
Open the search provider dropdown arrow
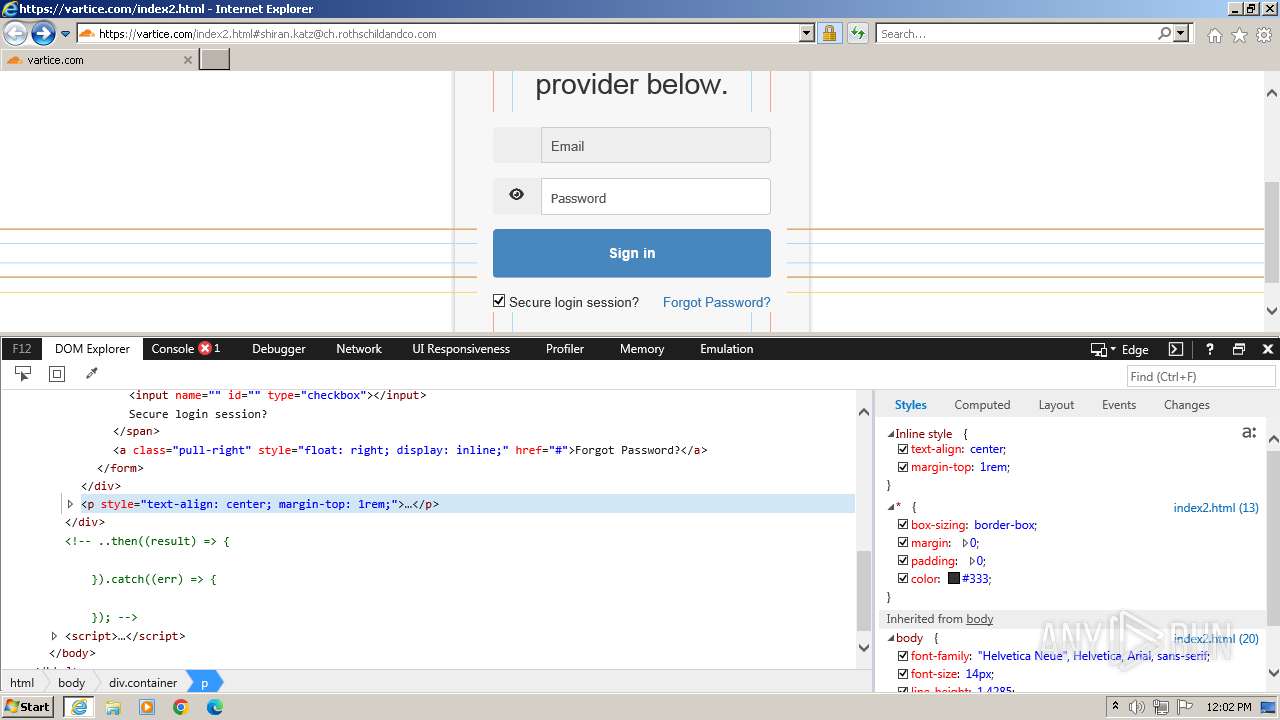[1181, 33]
